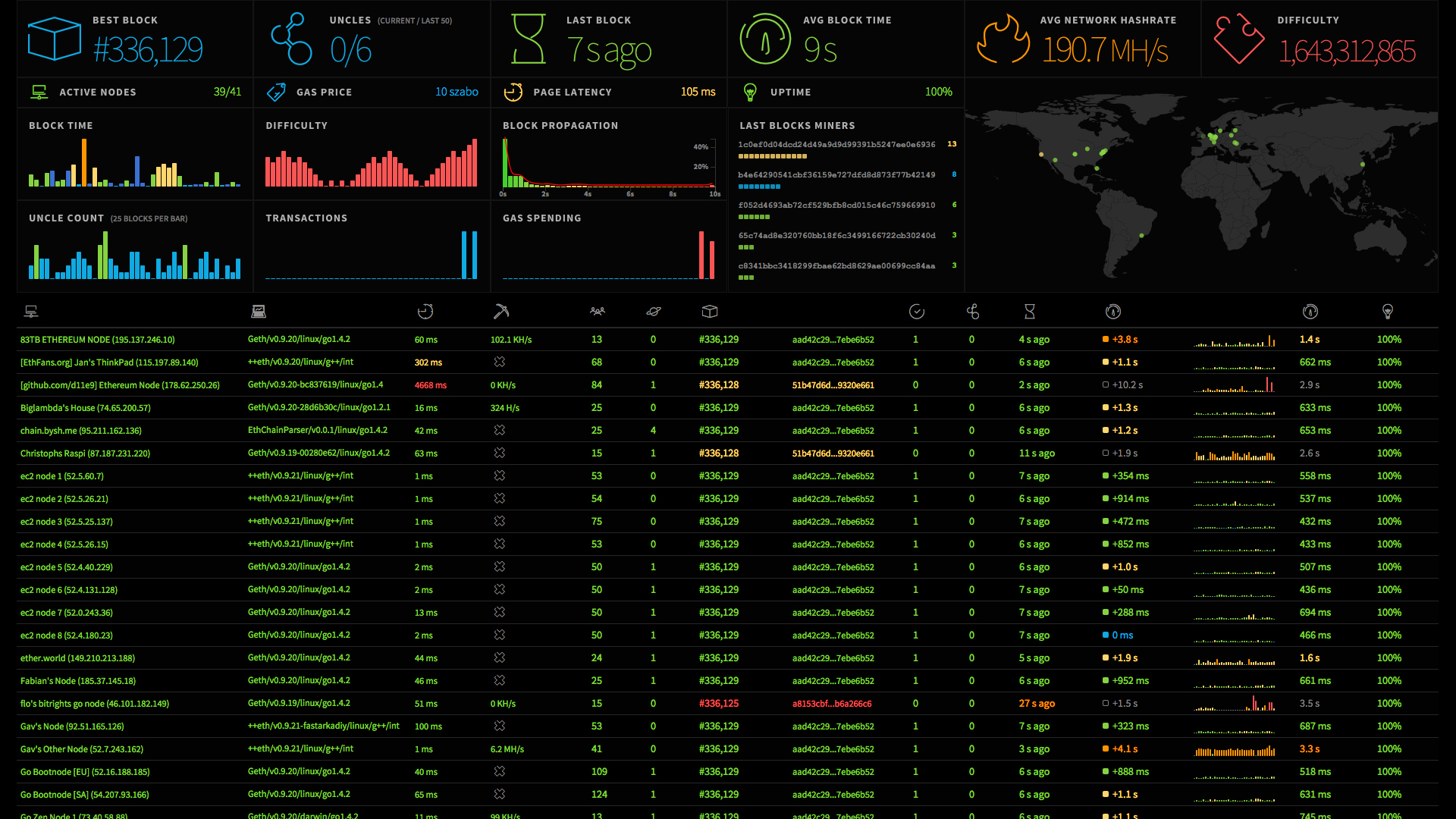Click the Gas Price diamond icon

point(277,91)
